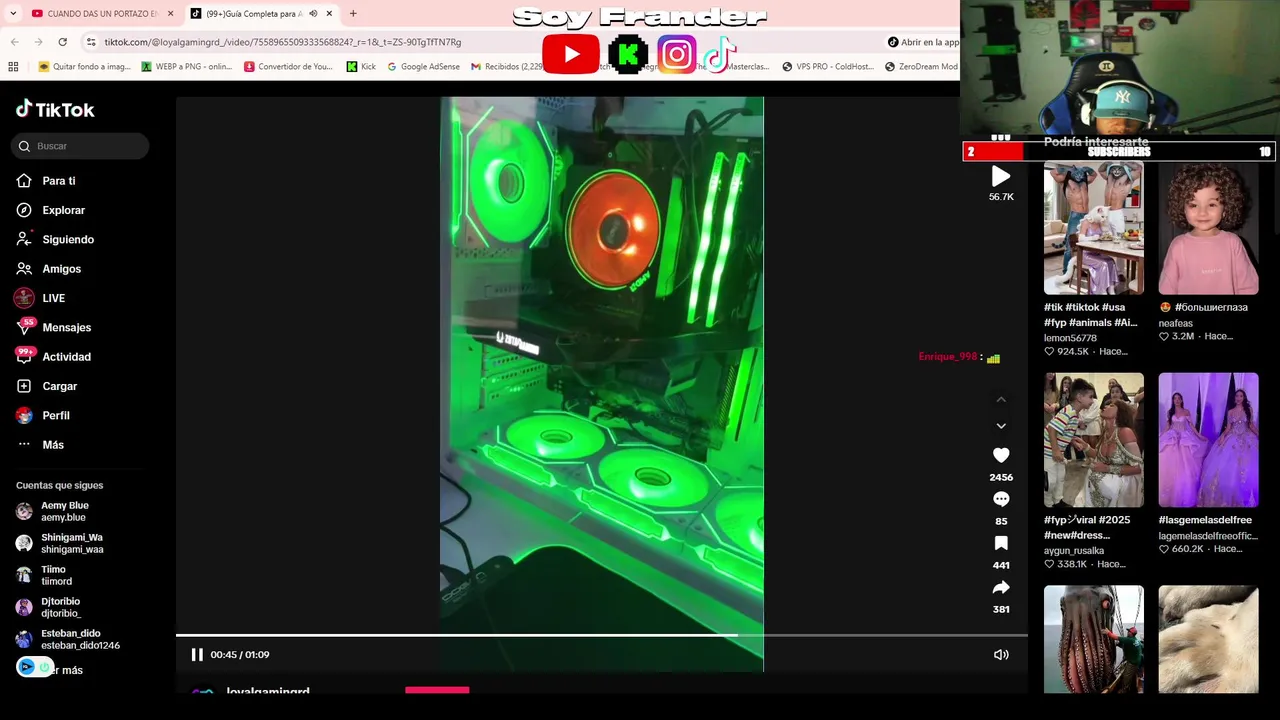Open the #lasgemelasdelfree video thumbnail

1208,440
